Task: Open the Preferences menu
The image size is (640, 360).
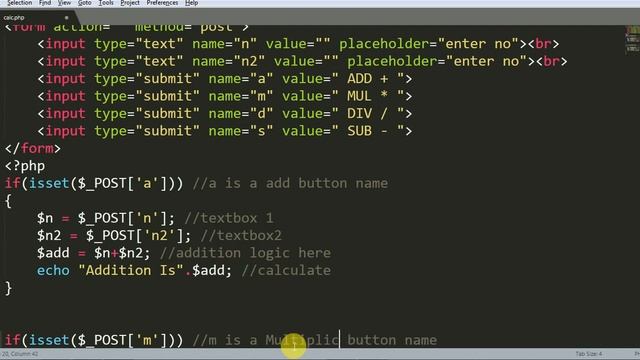Action: (162, 3)
